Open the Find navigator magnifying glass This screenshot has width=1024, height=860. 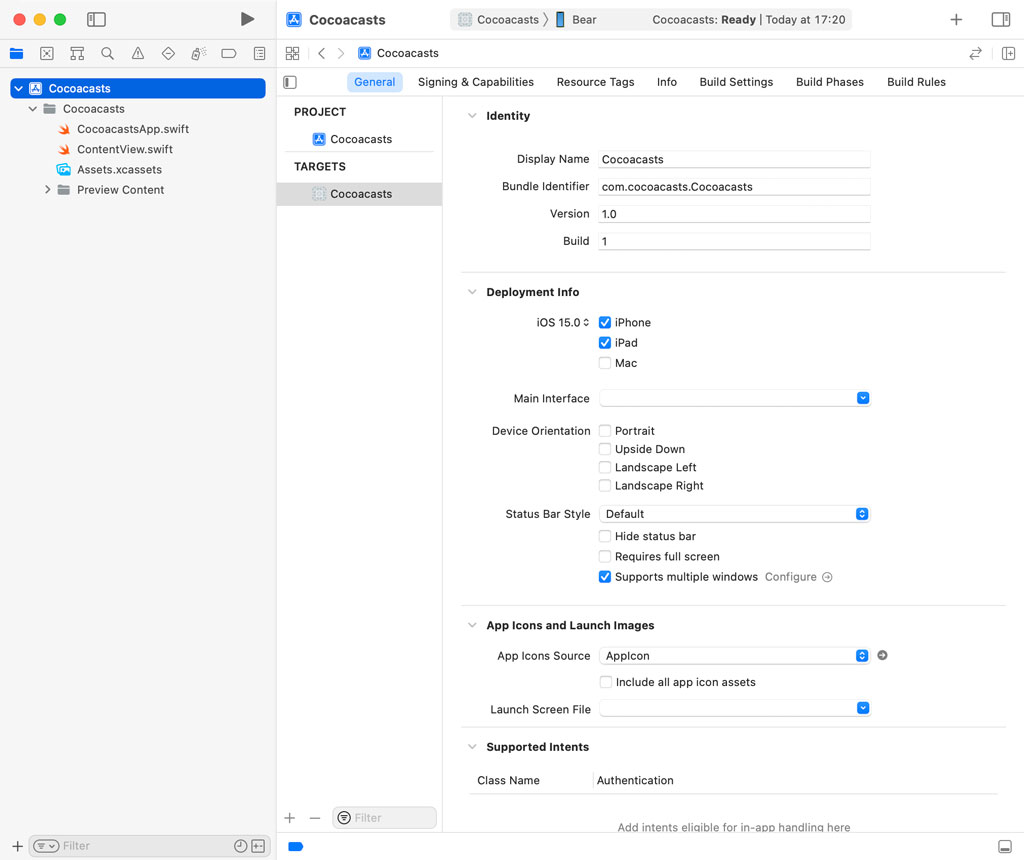[x=107, y=53]
